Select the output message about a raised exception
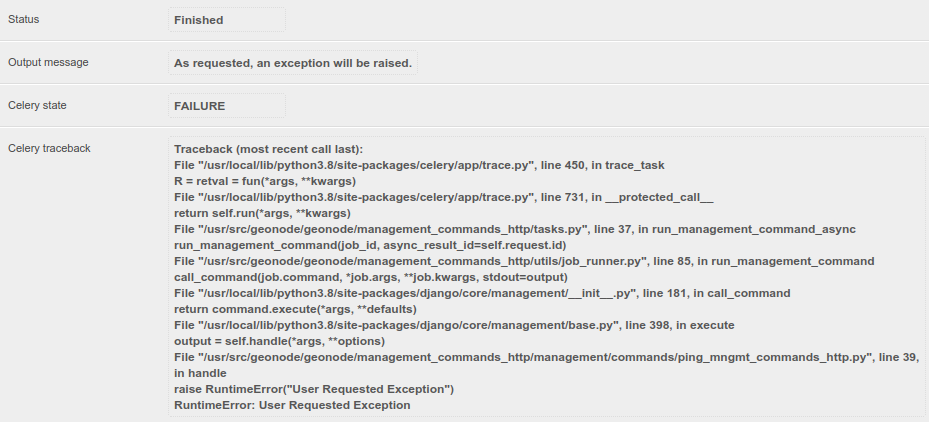The height and width of the screenshot is (422, 929). [292, 63]
